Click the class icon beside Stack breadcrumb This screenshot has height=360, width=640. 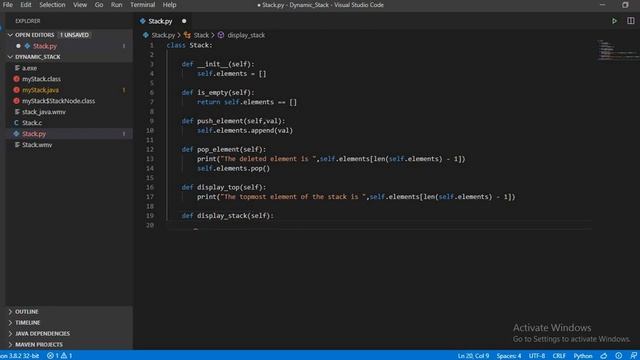pos(187,35)
